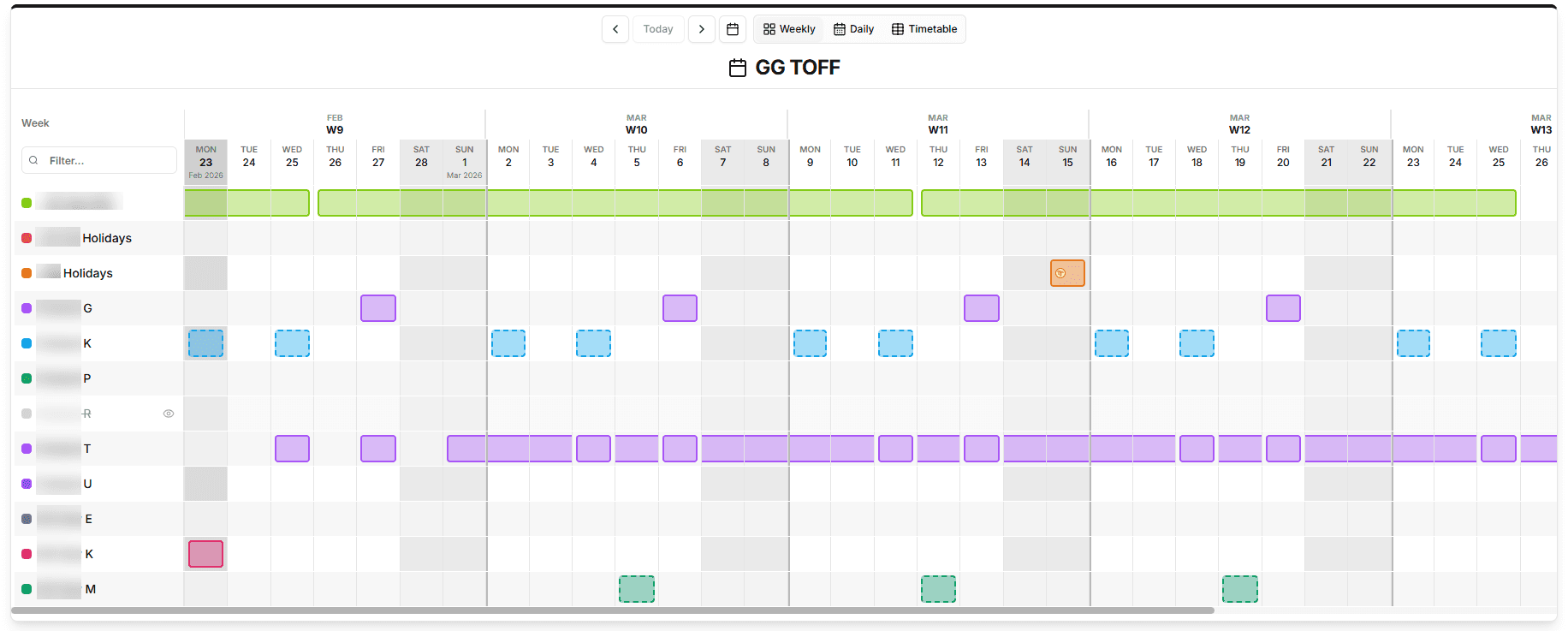Viewport: 1568px width, 631px height.
Task: Select the pink event in K row on Feb 23
Action: (x=205, y=554)
